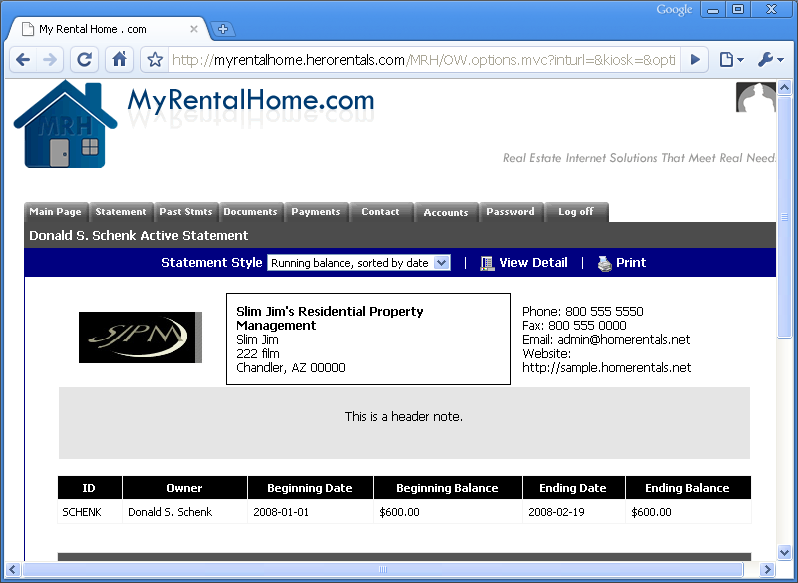The width and height of the screenshot is (798, 583).
Task: Click the Ending Balance column header
Action: tap(688, 488)
